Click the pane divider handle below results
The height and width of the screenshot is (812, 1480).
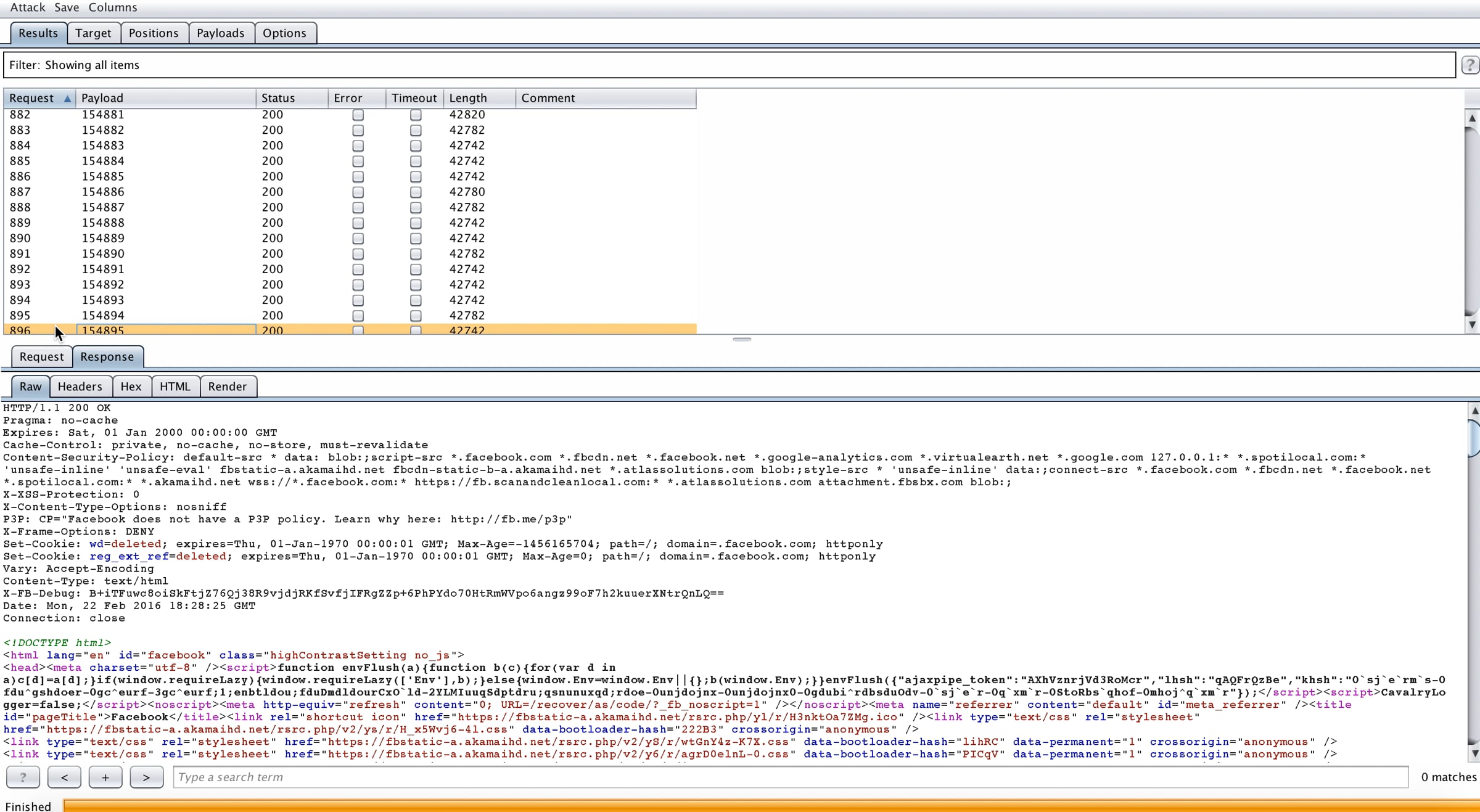pyautogui.click(x=742, y=339)
